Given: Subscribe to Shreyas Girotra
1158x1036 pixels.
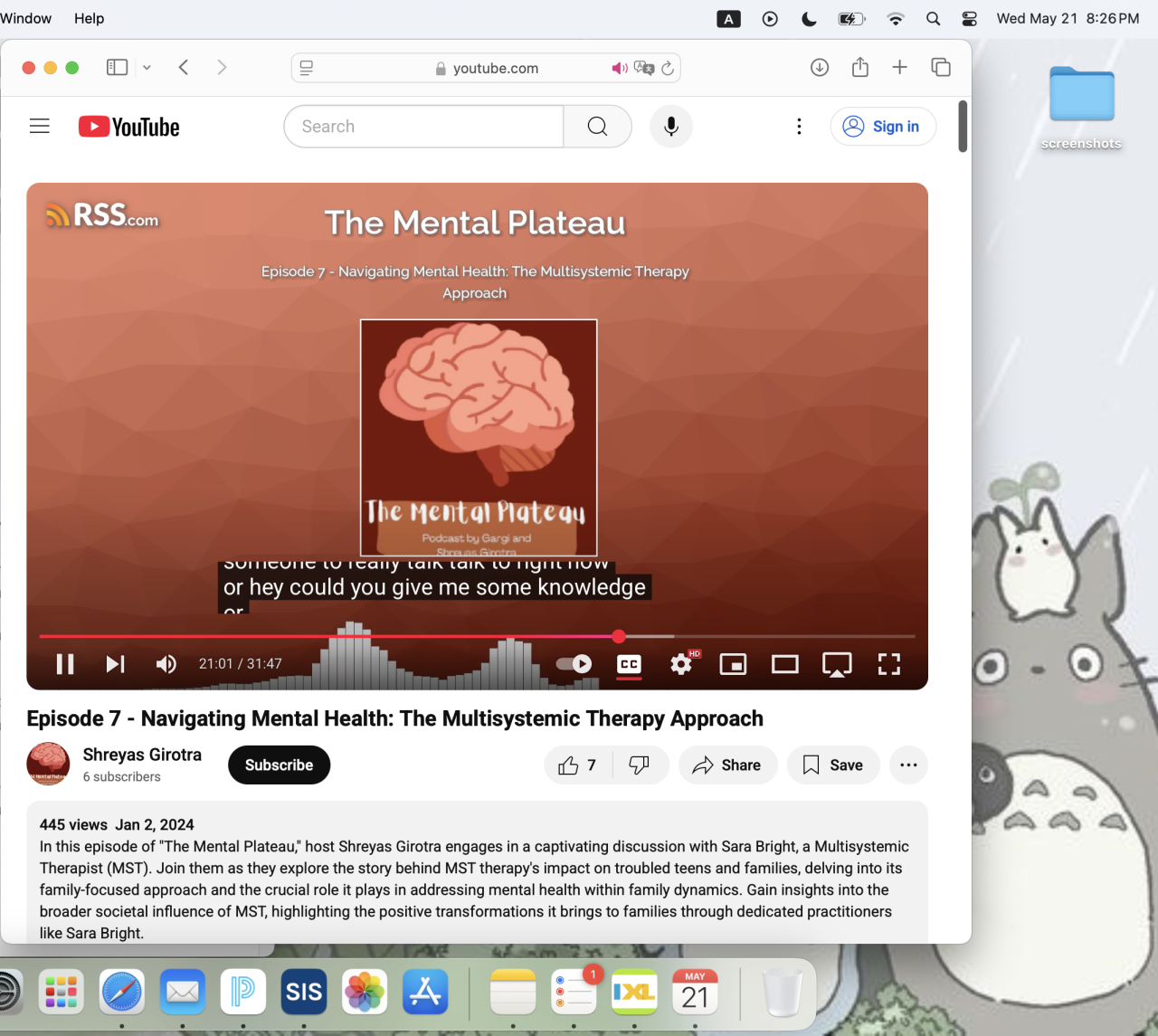Looking at the screenshot, I should coord(279,765).
